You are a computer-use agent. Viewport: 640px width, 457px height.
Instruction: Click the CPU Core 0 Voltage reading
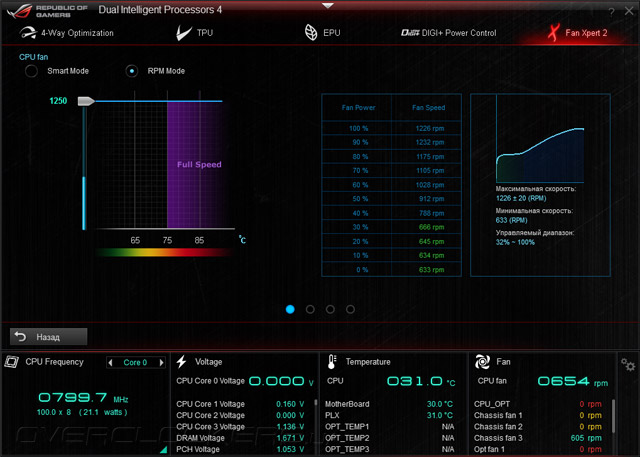tap(281, 381)
